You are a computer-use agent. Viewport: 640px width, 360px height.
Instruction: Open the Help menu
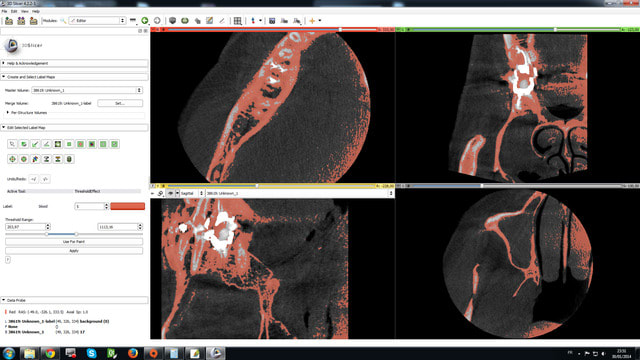(36, 11)
